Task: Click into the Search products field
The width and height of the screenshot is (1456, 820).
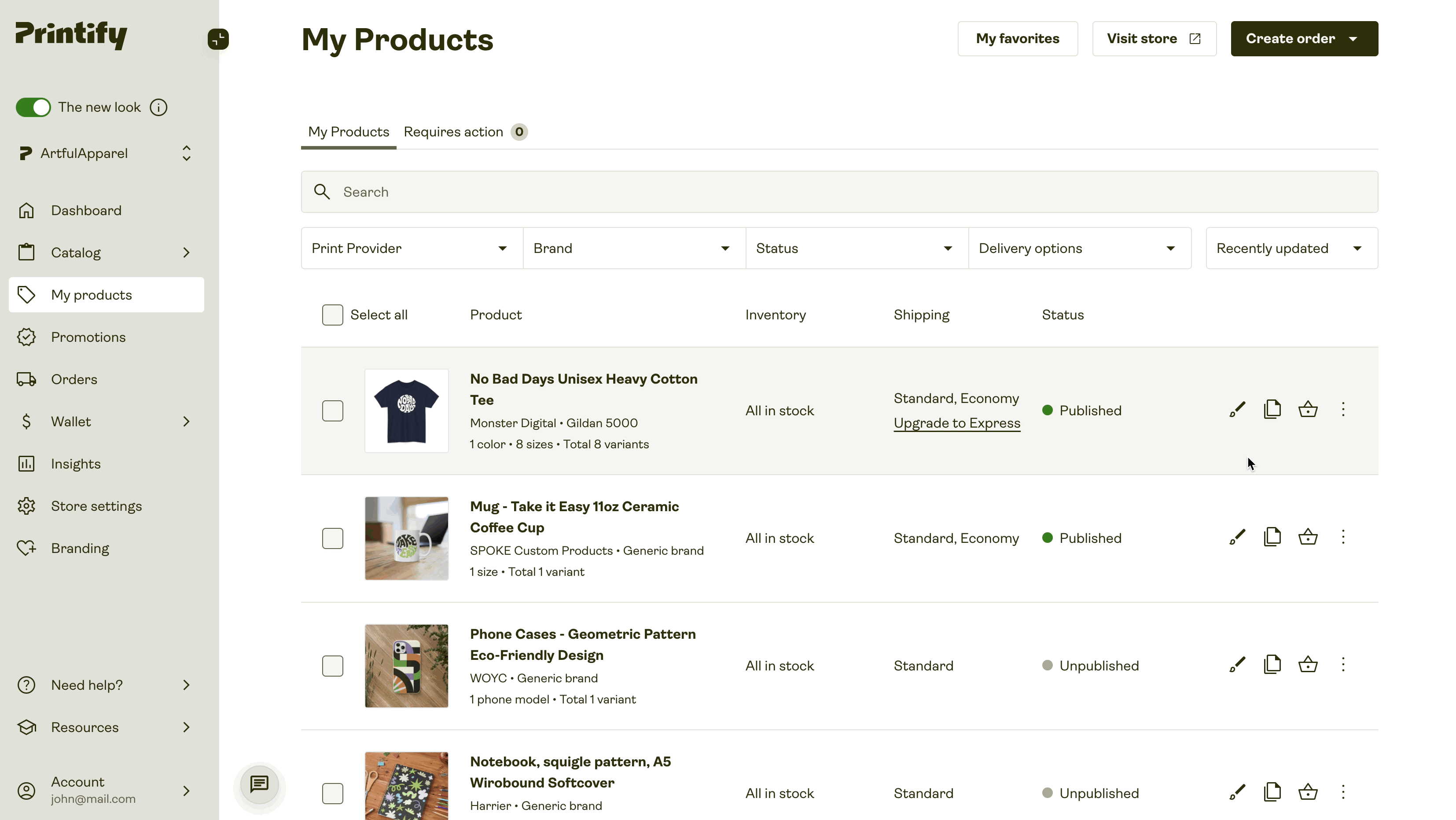Action: pyautogui.click(x=839, y=192)
